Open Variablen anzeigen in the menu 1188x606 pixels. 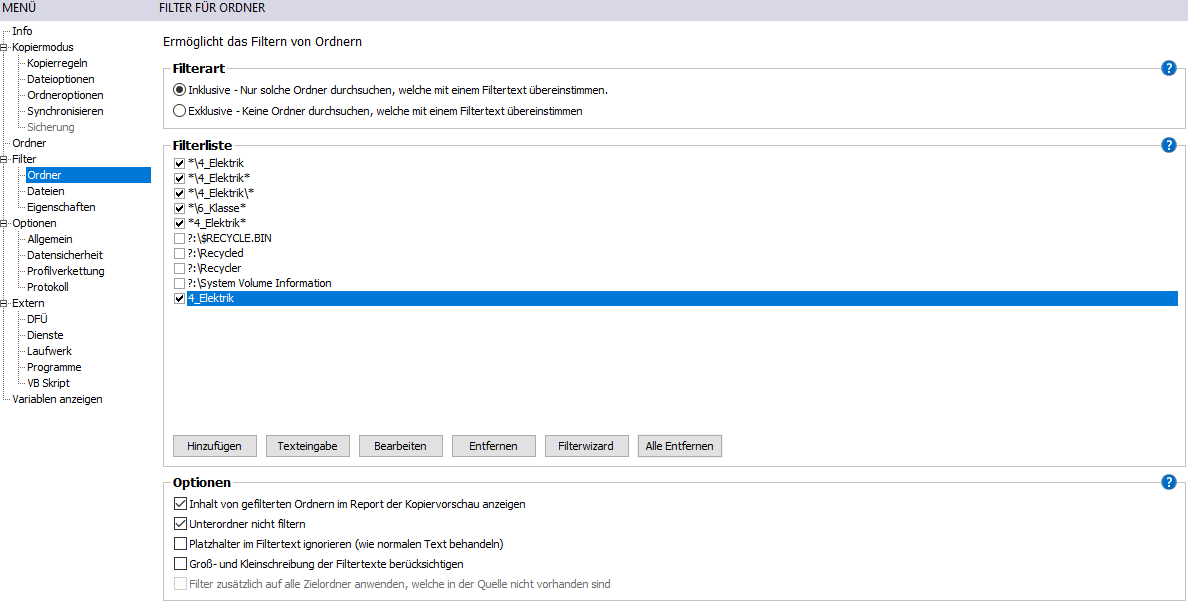click(x=57, y=399)
